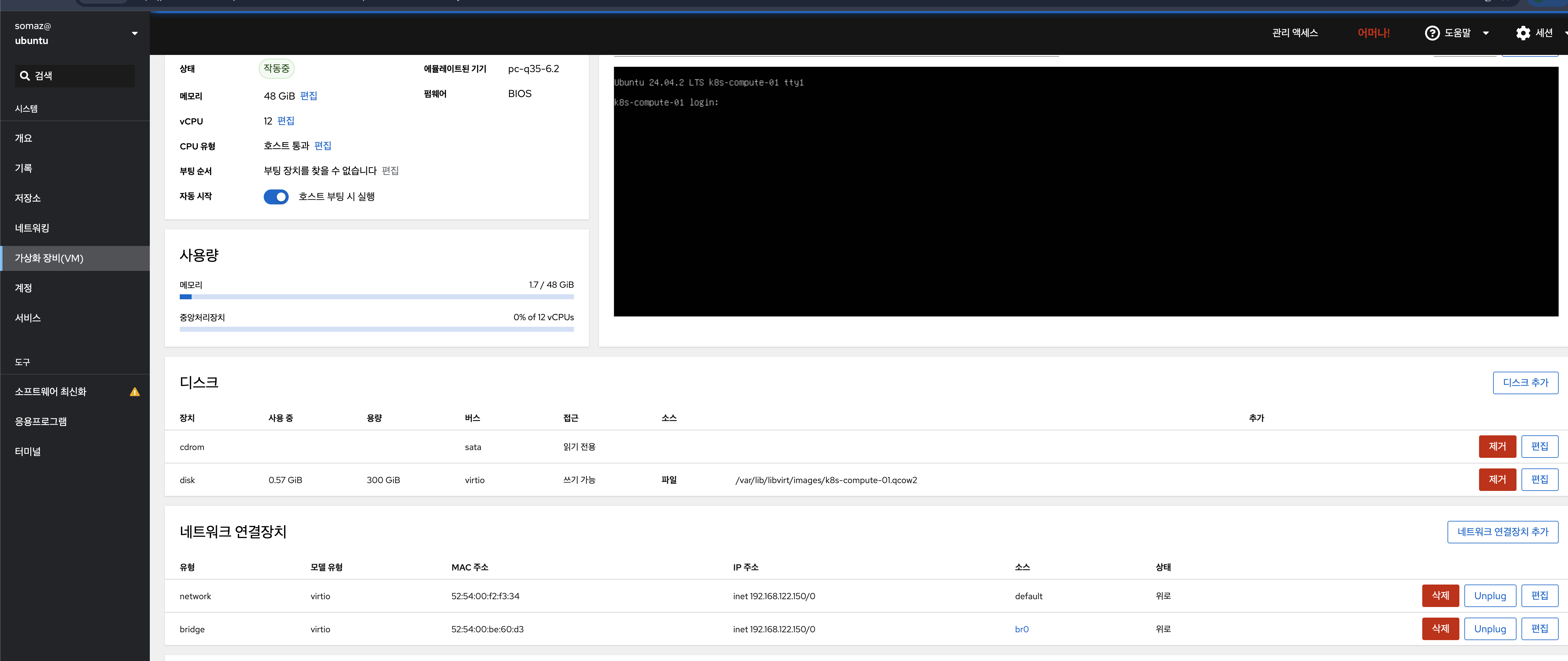Remove the cdrom disk with 제거
Screen dimensions: 1568x661
point(1497,447)
